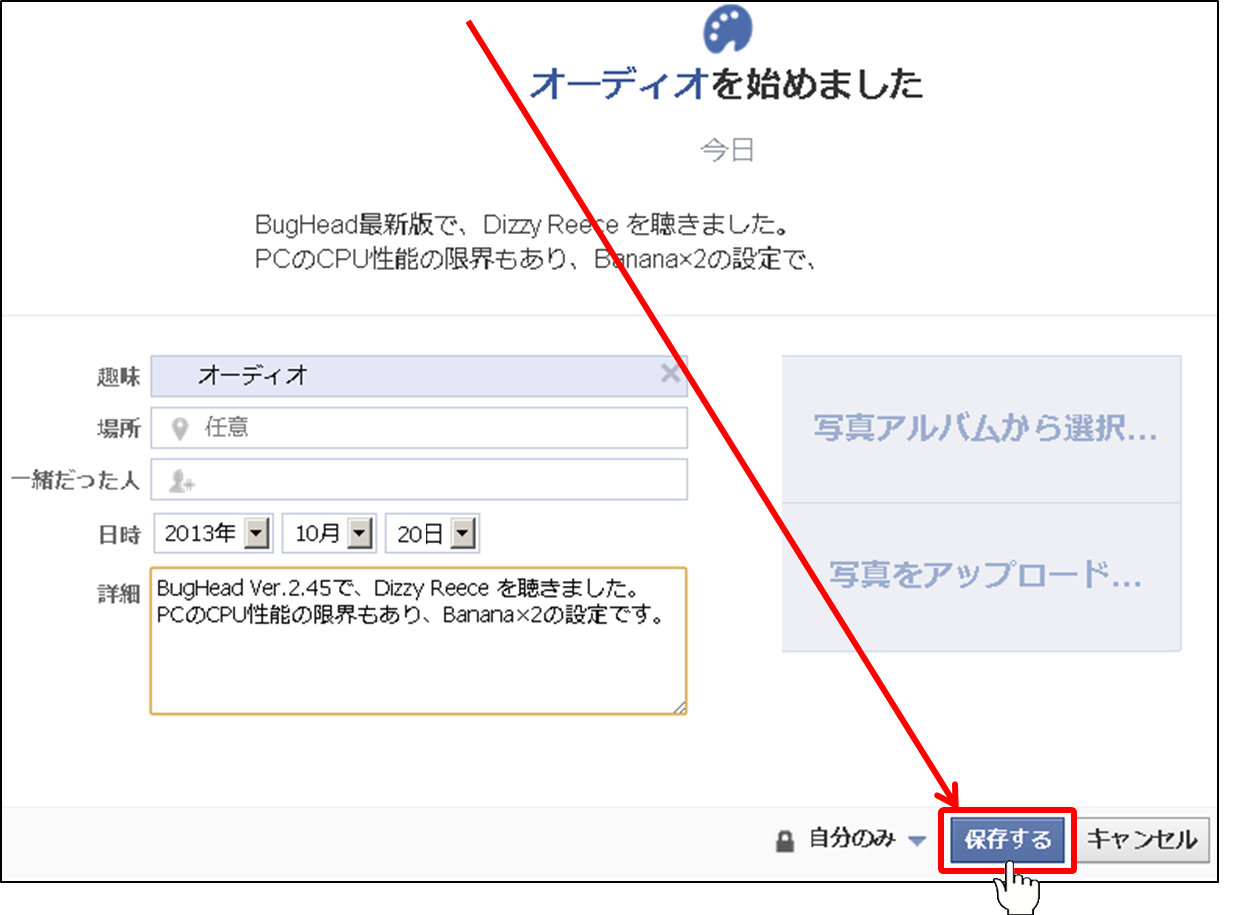Click the 今日 date text under title

[726, 151]
